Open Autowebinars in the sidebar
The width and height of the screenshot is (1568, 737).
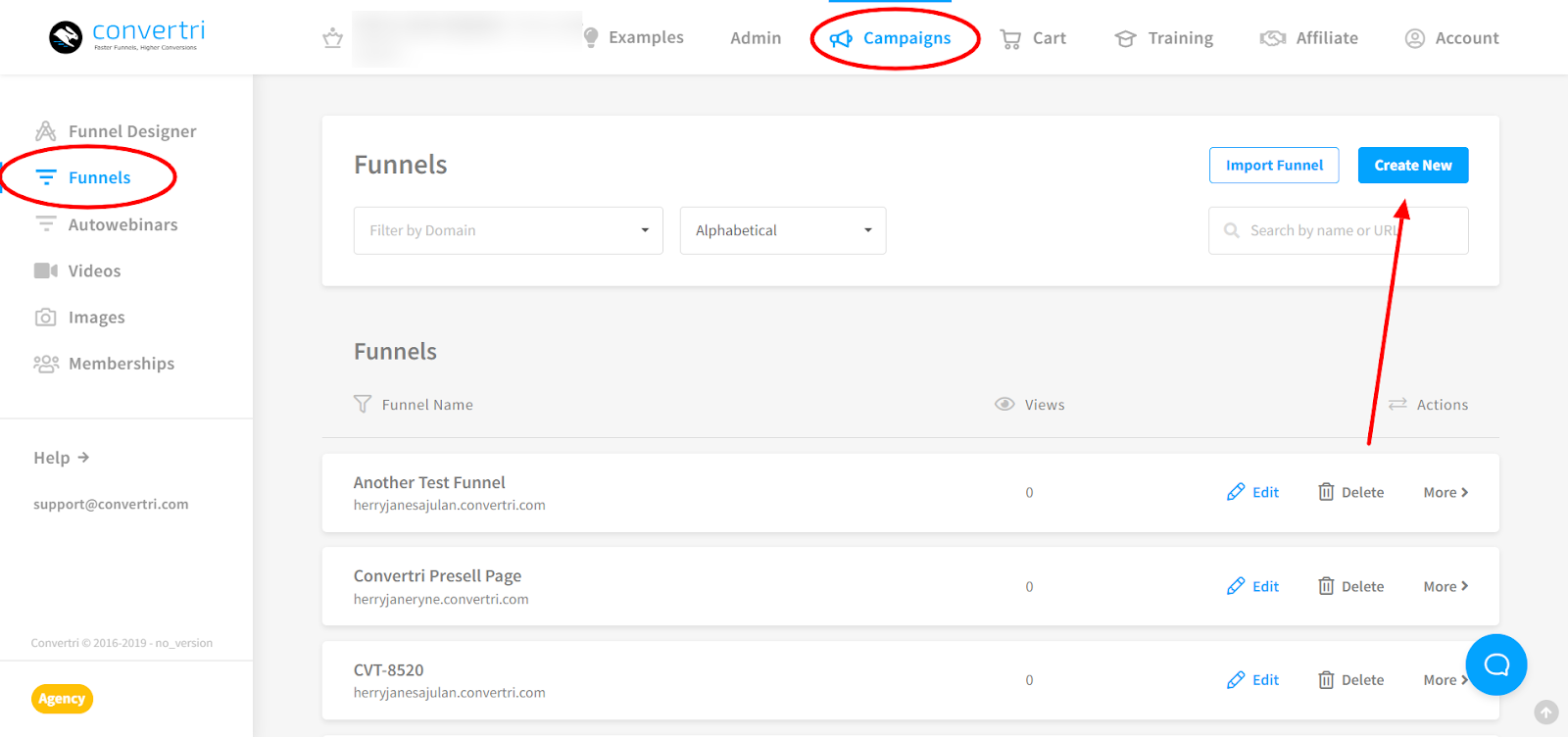click(122, 224)
